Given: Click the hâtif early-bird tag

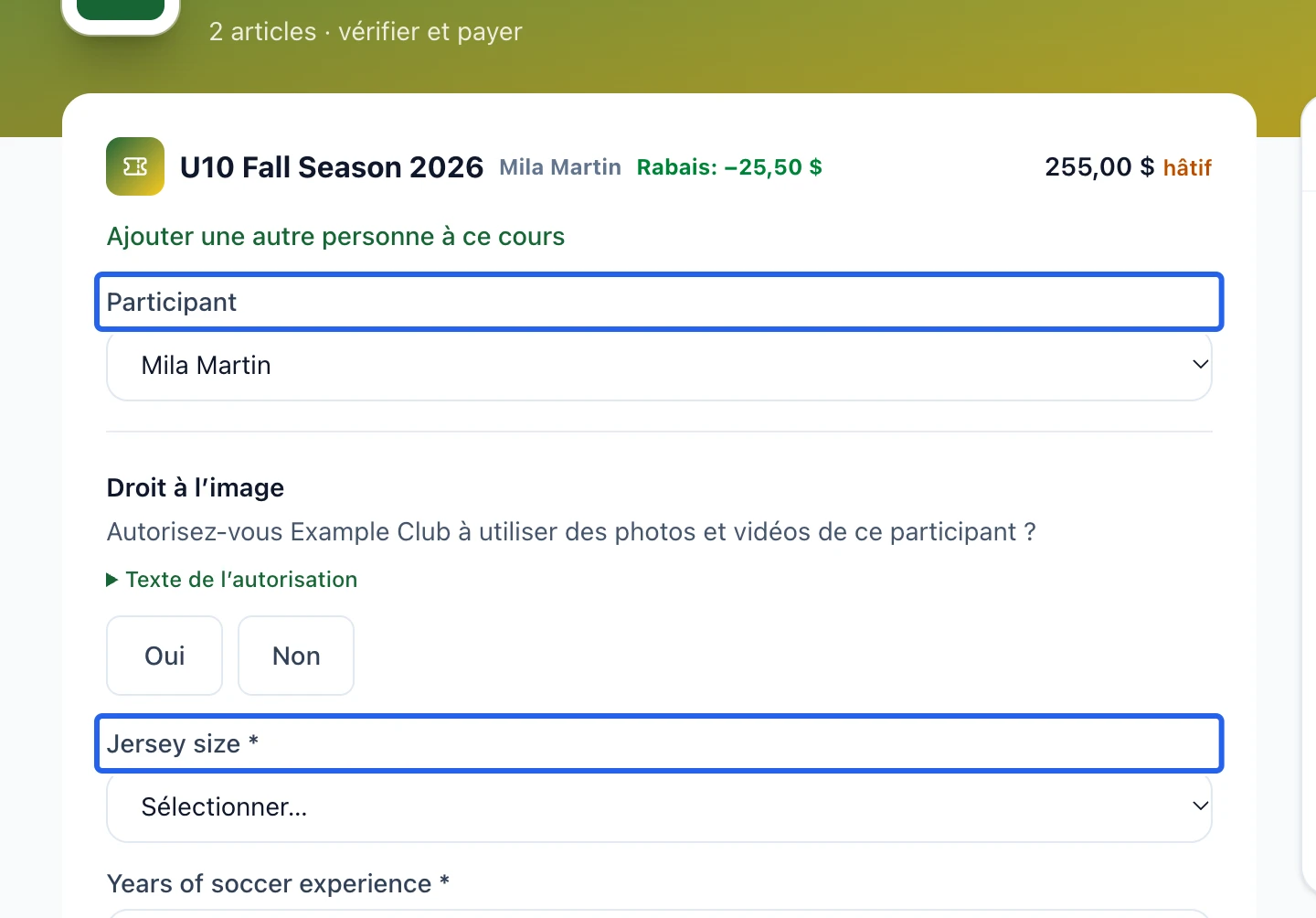Looking at the screenshot, I should point(1187,167).
